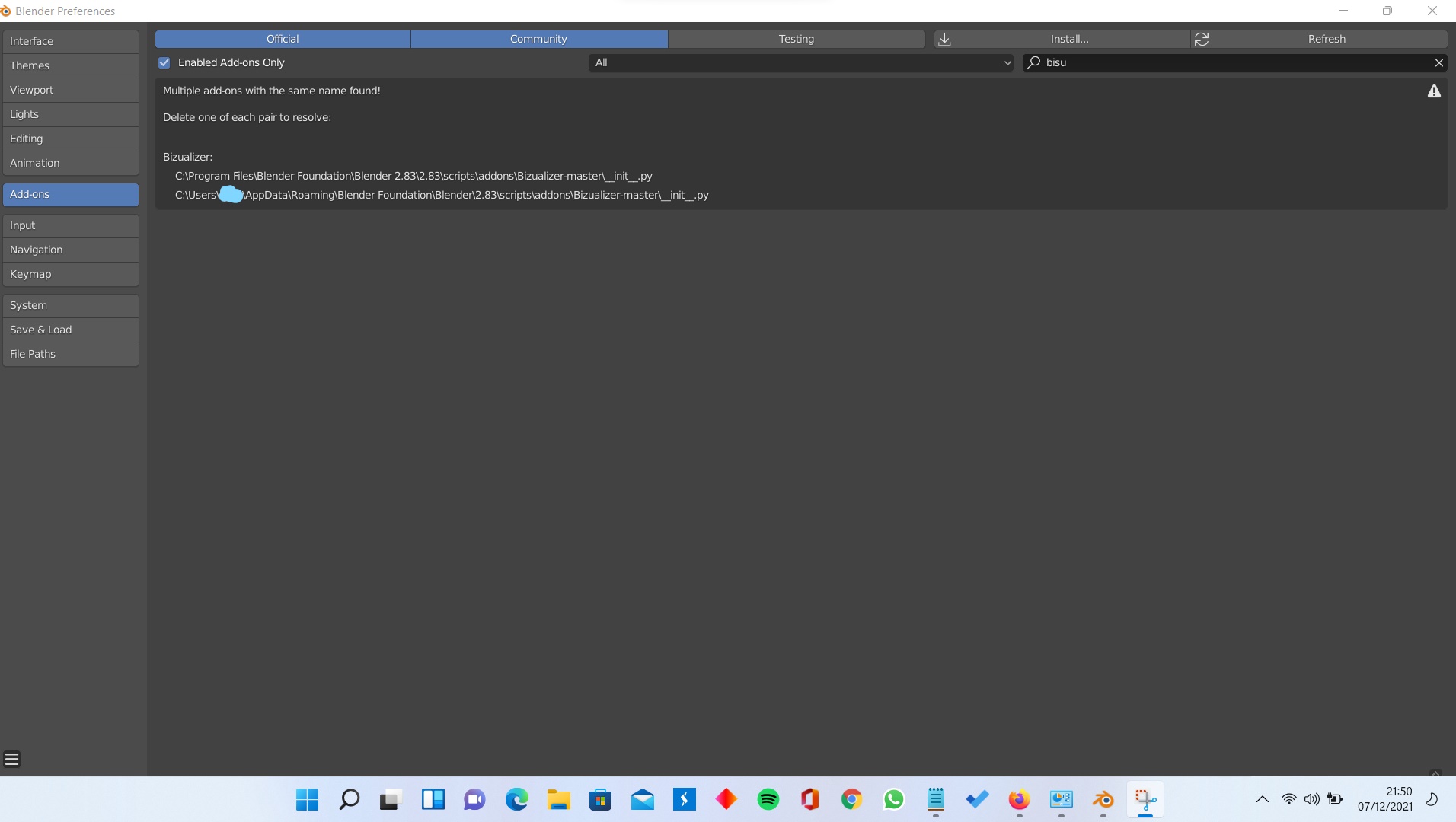This screenshot has width=1456, height=822.
Task: Click the Refresh circular arrows icon
Action: 1202,39
